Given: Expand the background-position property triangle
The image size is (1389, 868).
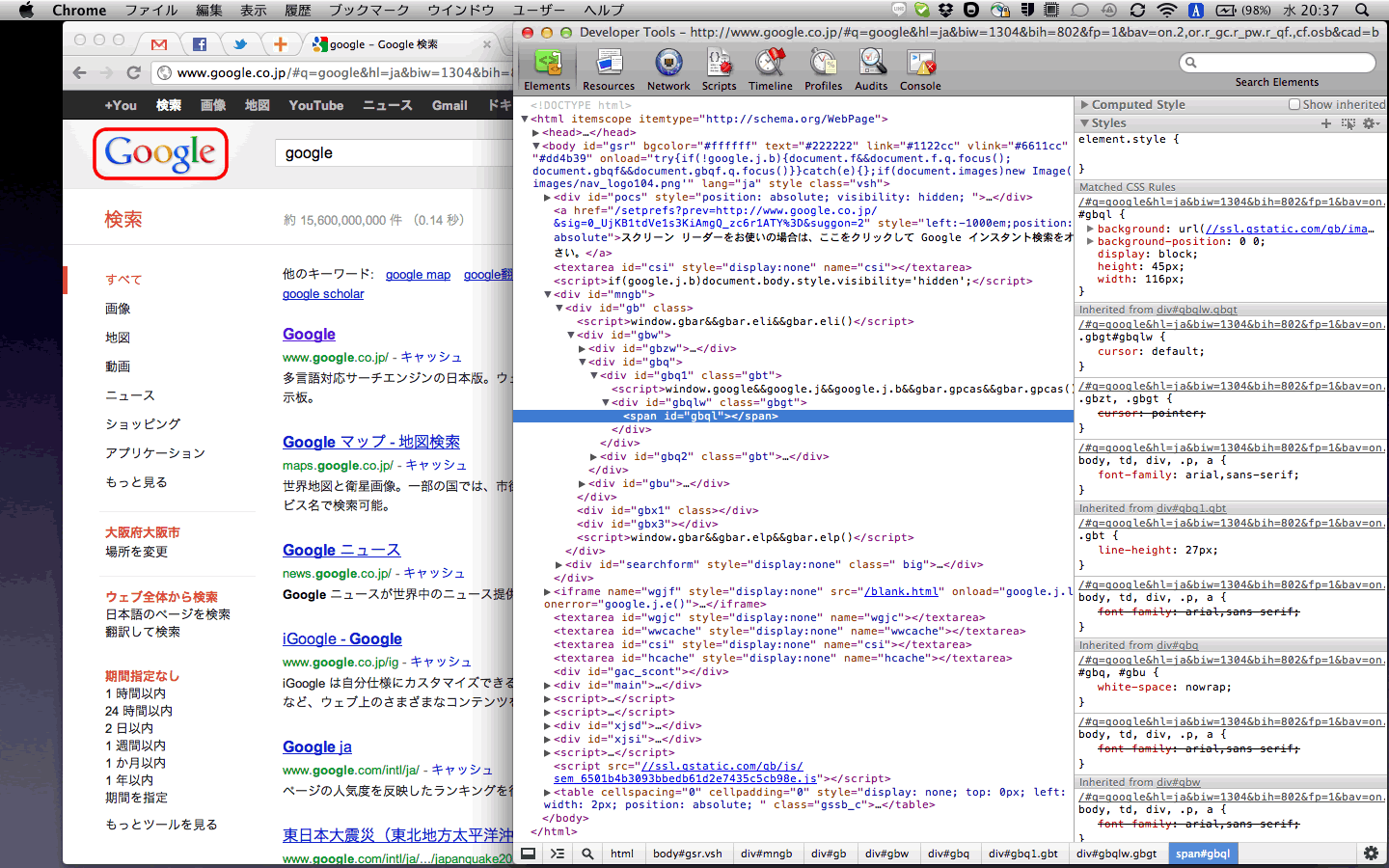Looking at the screenshot, I should (1090, 242).
